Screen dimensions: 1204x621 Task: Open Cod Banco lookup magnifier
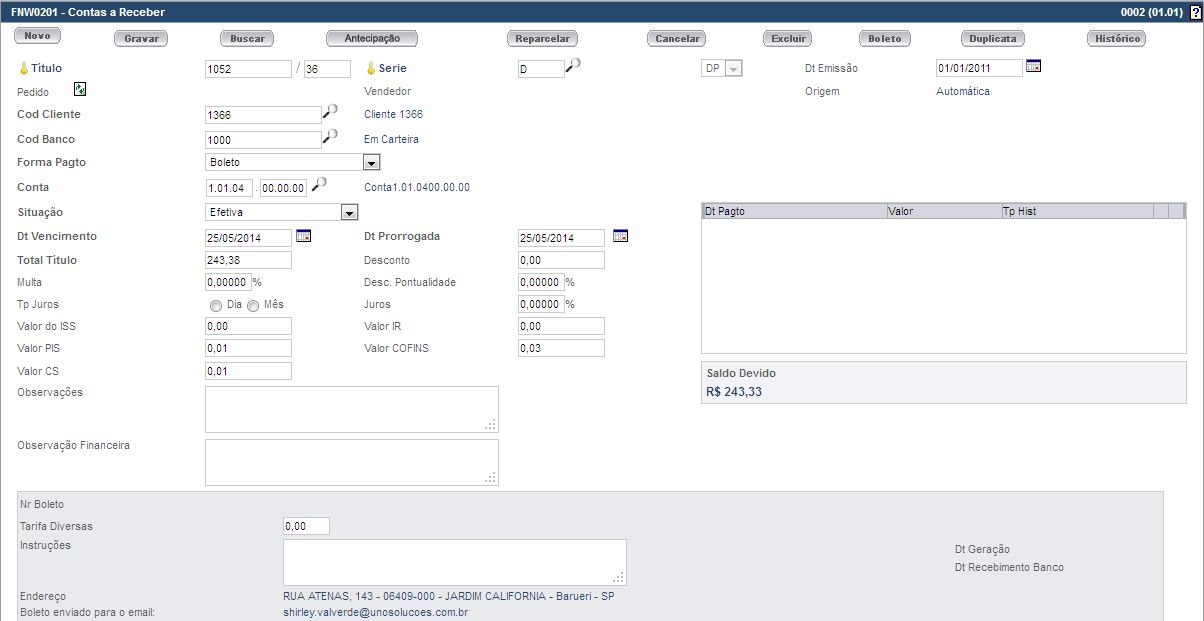330,137
